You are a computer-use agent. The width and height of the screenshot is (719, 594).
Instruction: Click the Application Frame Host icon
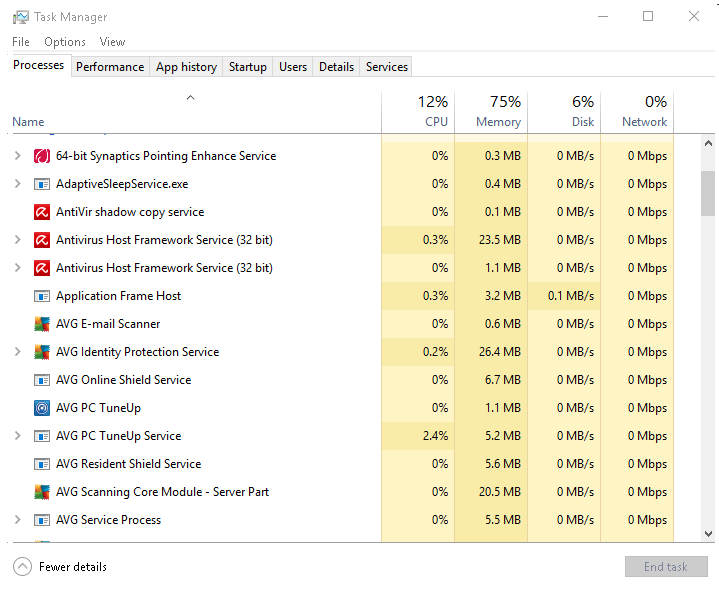click(42, 296)
